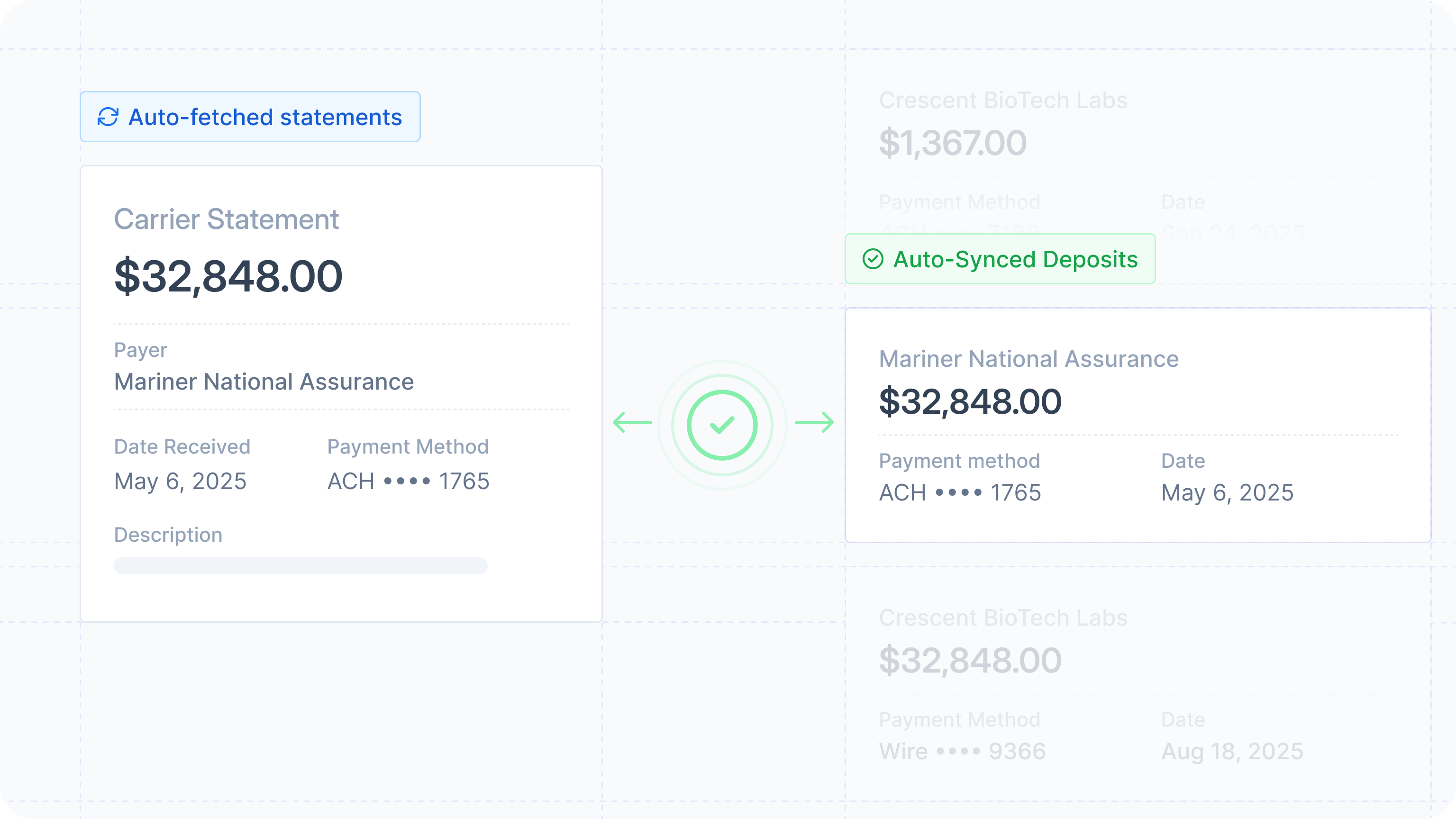
Task: Click the refresh icon beside Auto-fetched statements
Action: point(108,117)
